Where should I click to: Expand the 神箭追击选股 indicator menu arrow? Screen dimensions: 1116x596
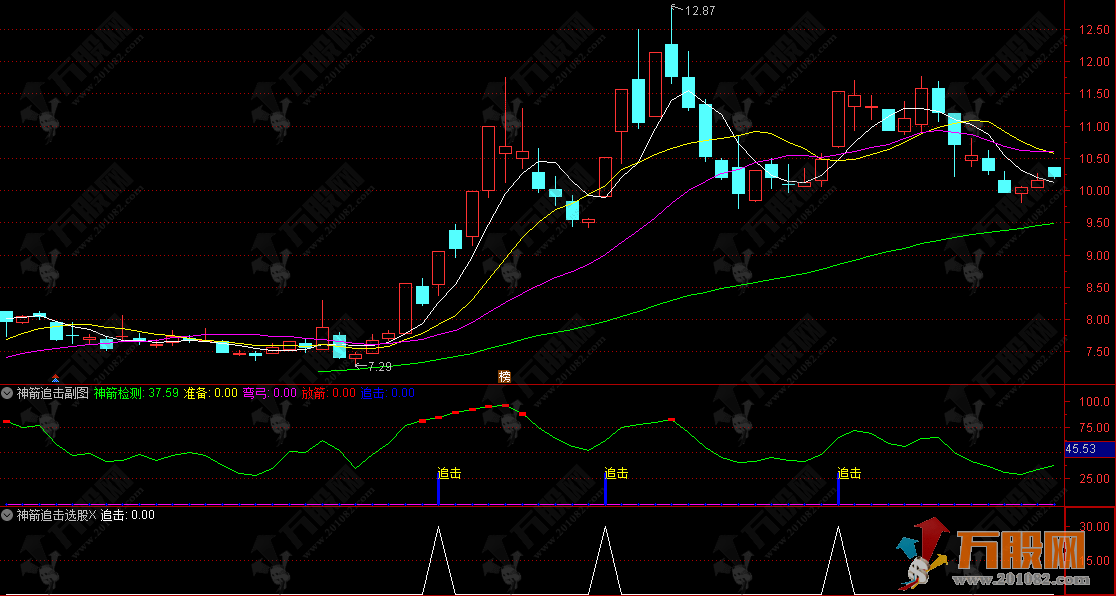8,515
